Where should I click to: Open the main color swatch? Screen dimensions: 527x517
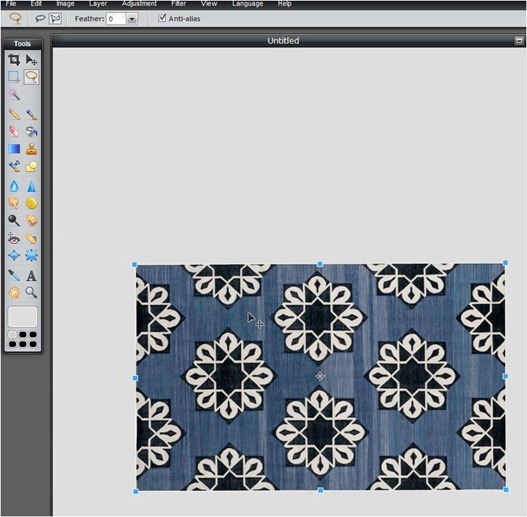[x=23, y=317]
